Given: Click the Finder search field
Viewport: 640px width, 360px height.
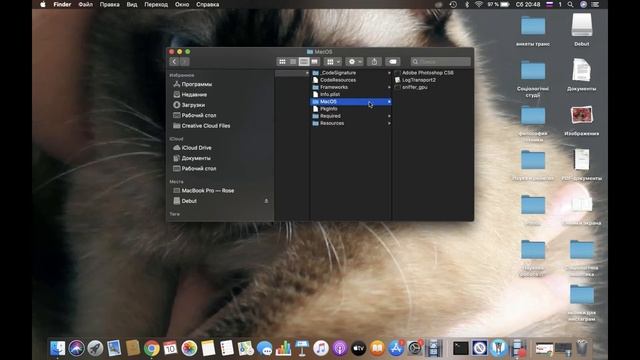Looking at the screenshot, I should pyautogui.click(x=441, y=62).
